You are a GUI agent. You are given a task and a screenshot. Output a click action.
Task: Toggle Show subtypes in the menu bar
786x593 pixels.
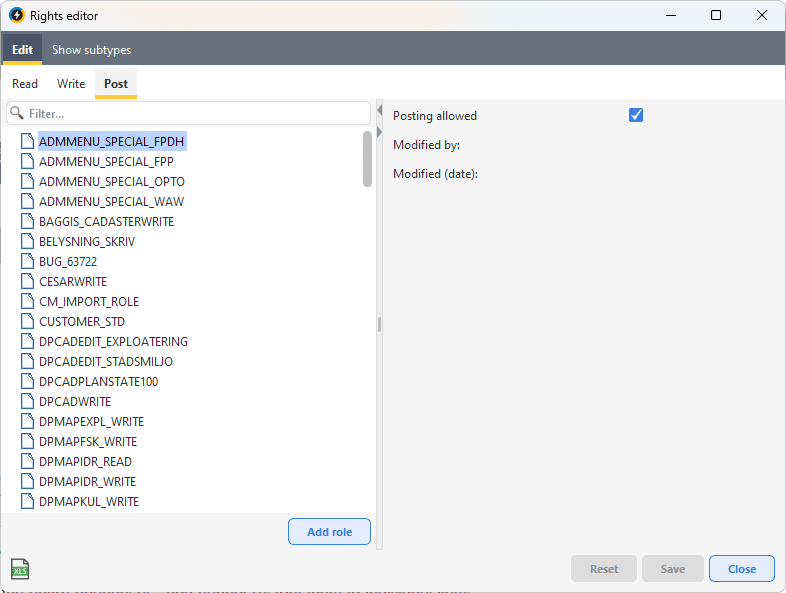pyautogui.click(x=91, y=49)
